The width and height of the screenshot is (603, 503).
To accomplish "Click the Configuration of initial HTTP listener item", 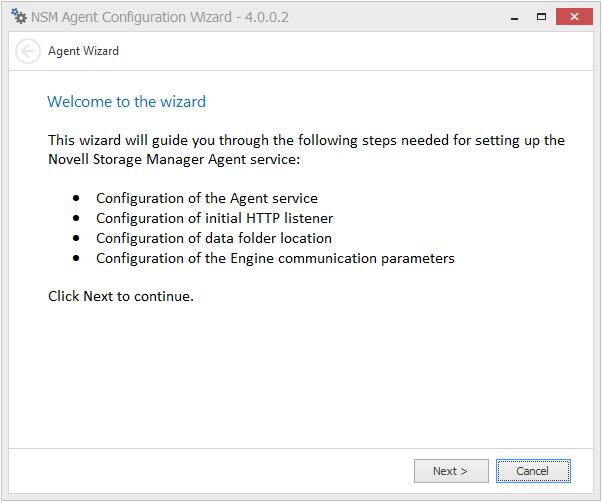I will [214, 218].
